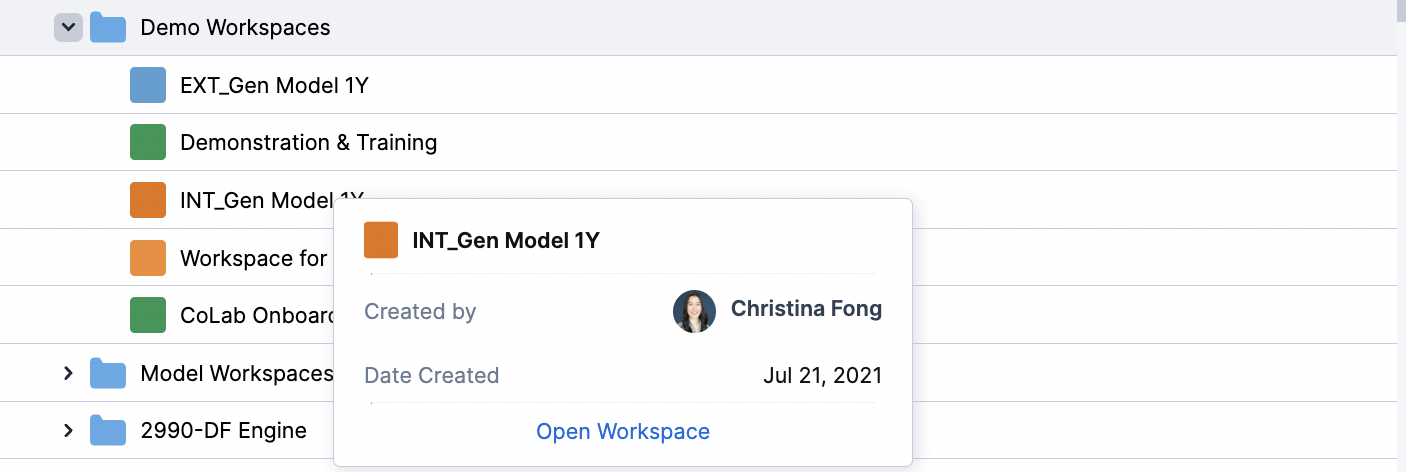
Task: Click the Demo Workspaces folder icon
Action: [108, 28]
